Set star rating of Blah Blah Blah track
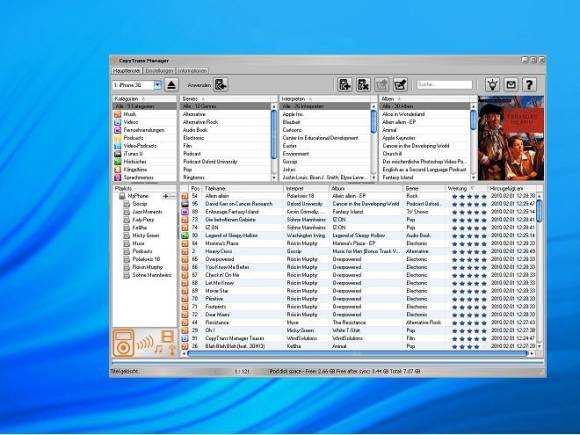 click(x=469, y=347)
